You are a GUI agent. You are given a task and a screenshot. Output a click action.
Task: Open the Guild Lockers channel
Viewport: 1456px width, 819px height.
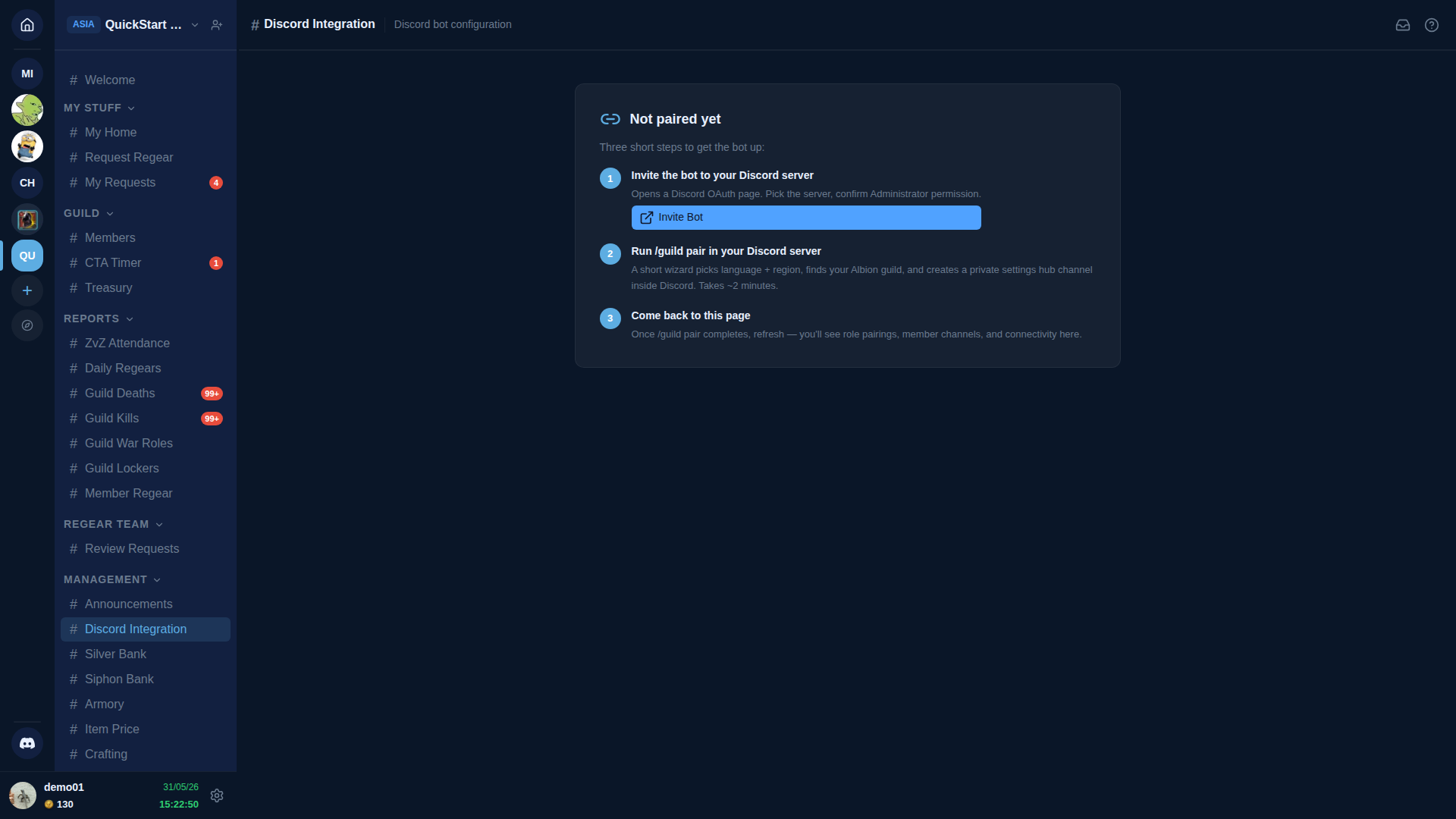point(146,468)
